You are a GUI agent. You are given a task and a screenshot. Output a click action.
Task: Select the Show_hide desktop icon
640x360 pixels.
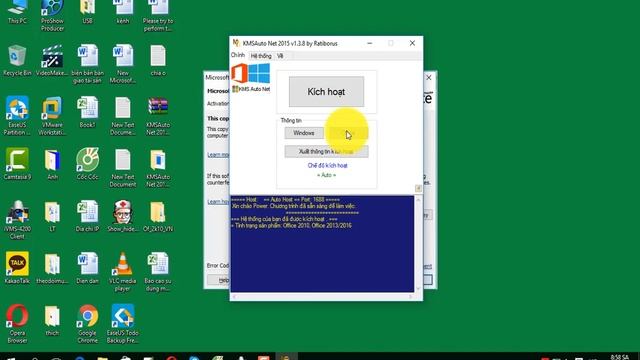click(x=122, y=216)
